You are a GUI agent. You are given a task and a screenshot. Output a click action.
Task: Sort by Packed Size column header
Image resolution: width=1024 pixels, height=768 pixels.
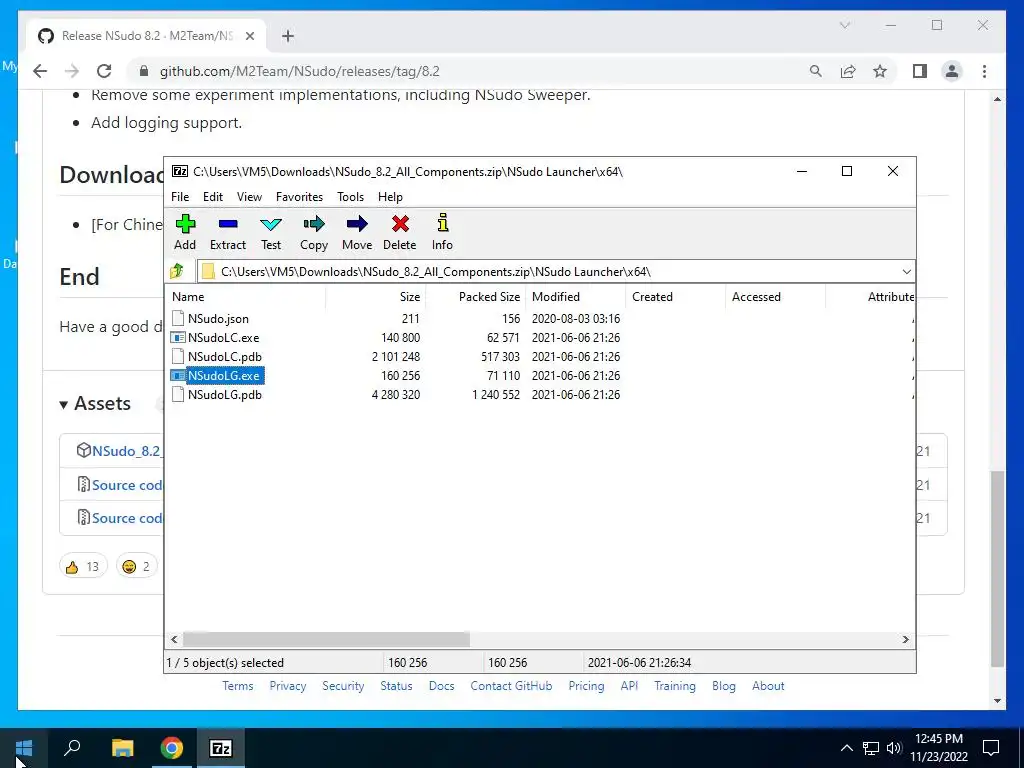point(475,296)
